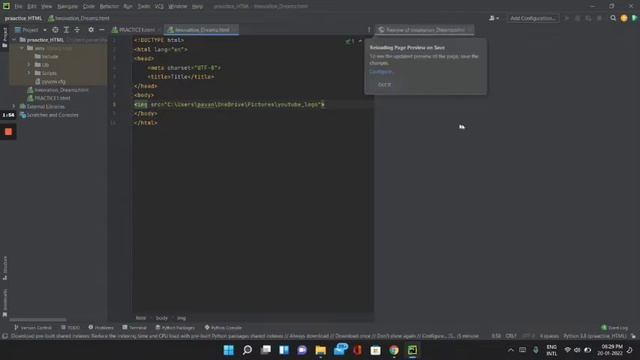Click the tool windows quick-access icon bottom-left
Screen dimensions: 640x360
4,336
